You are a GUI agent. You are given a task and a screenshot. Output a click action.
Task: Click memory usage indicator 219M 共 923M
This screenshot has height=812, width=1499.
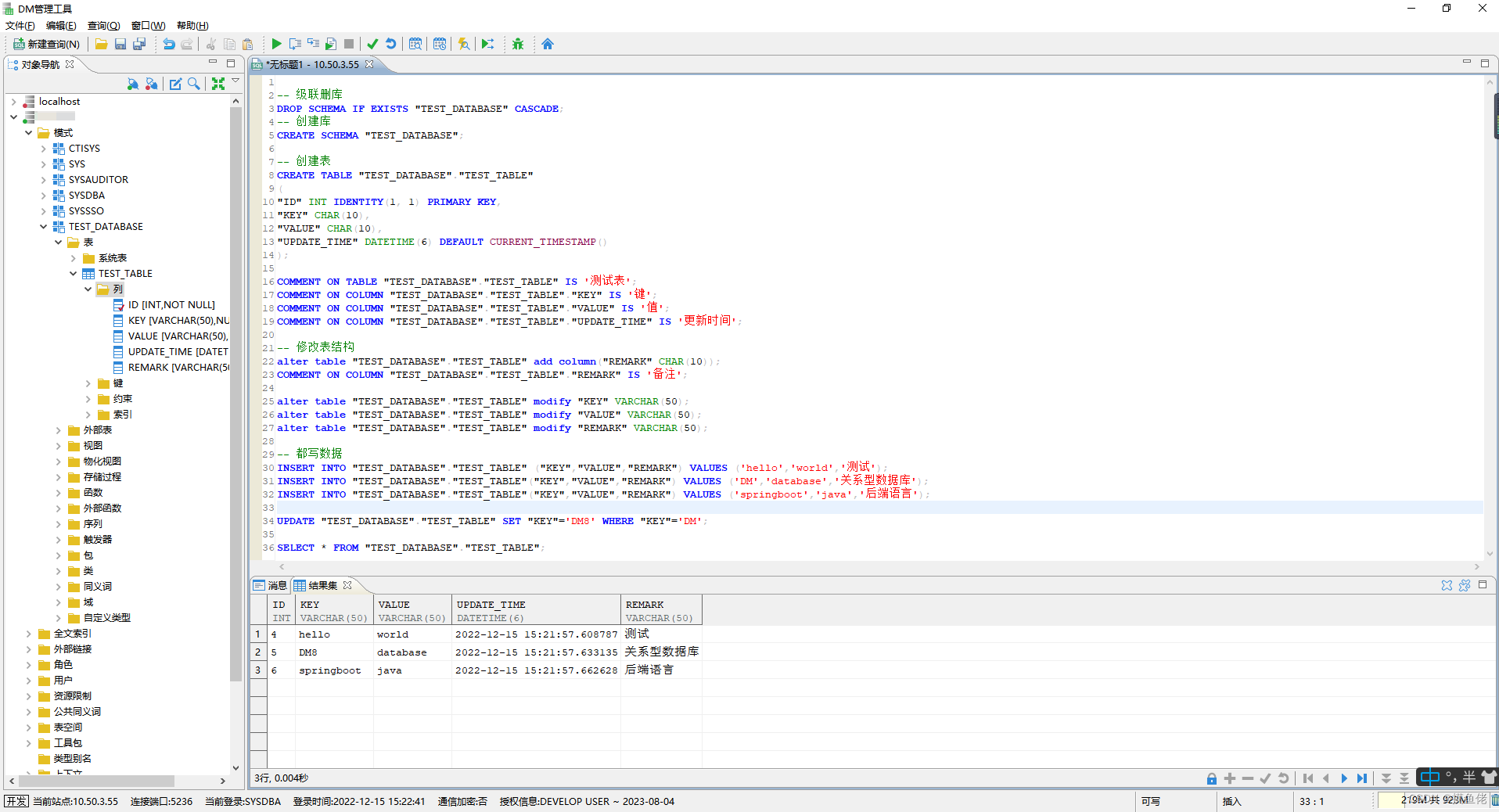[1432, 800]
